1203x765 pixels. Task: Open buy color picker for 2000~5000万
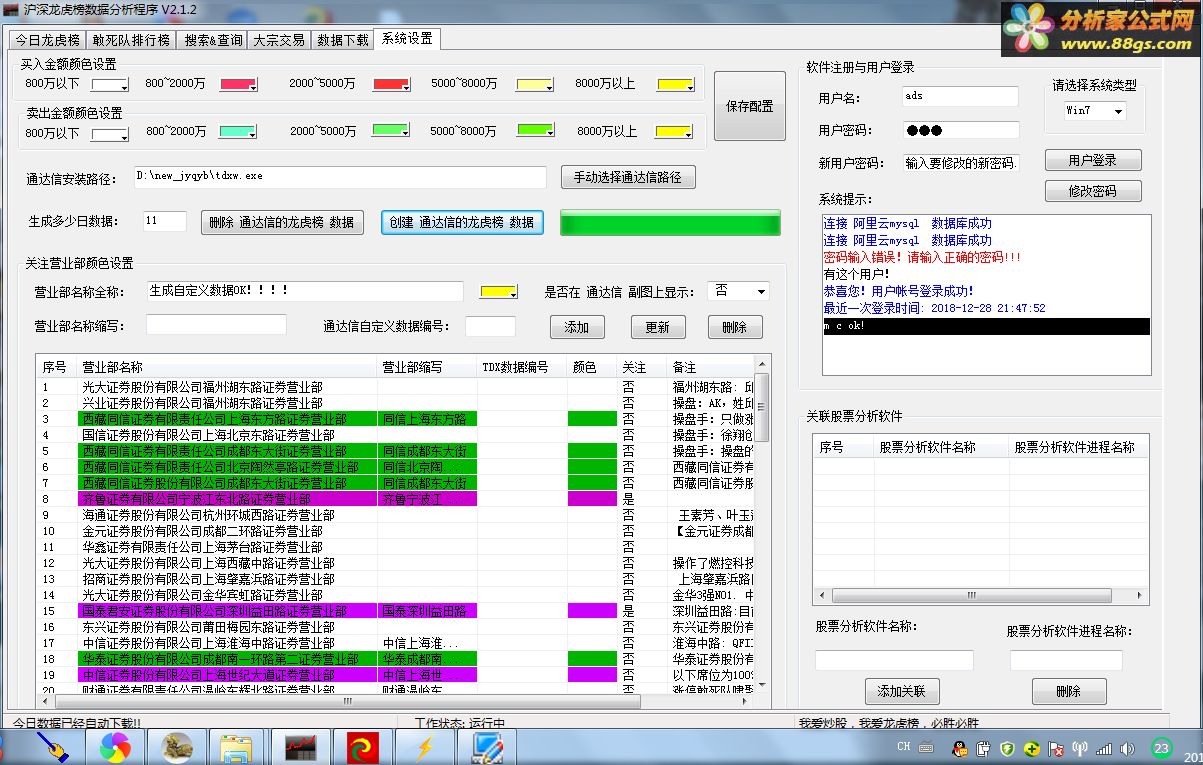pyautogui.click(x=391, y=85)
